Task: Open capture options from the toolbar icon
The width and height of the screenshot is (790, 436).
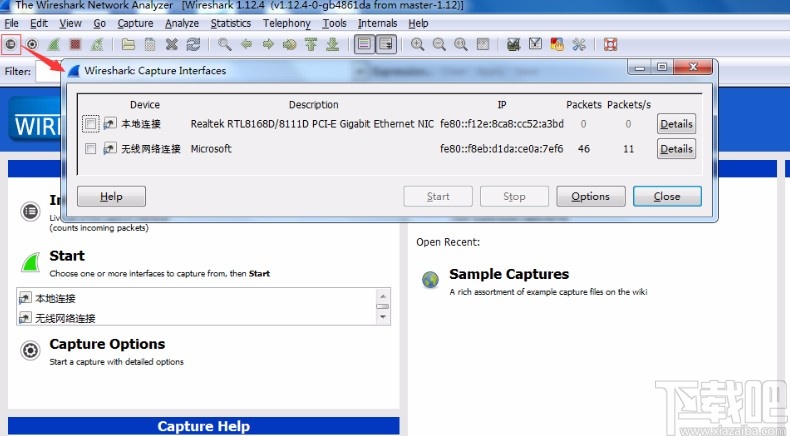Action: click(x=32, y=44)
